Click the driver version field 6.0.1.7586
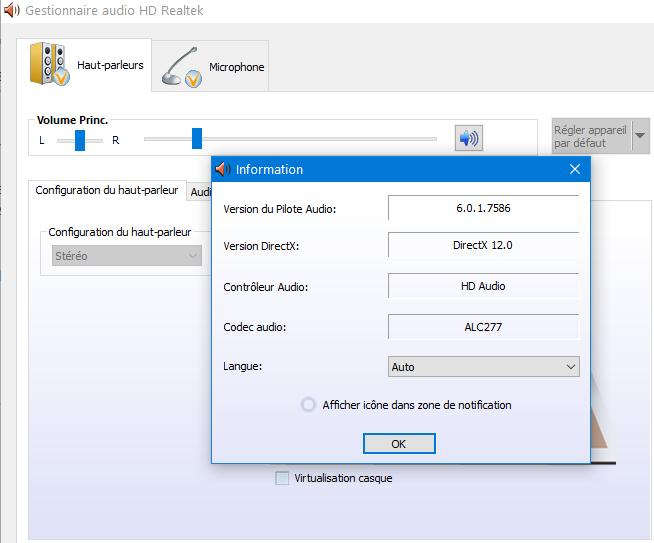Viewport: 654px width, 543px height. [x=484, y=208]
